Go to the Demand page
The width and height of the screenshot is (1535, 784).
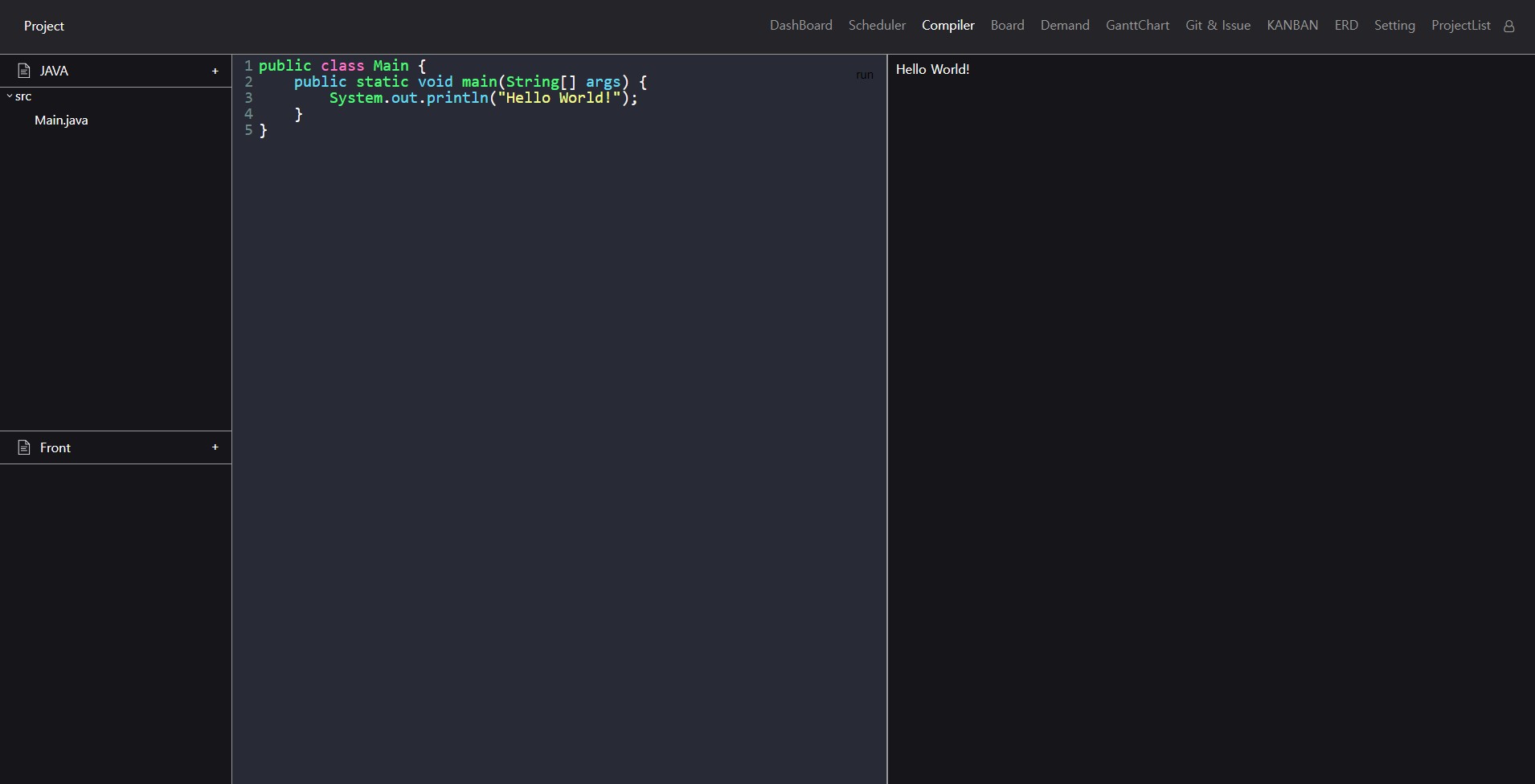click(1066, 25)
